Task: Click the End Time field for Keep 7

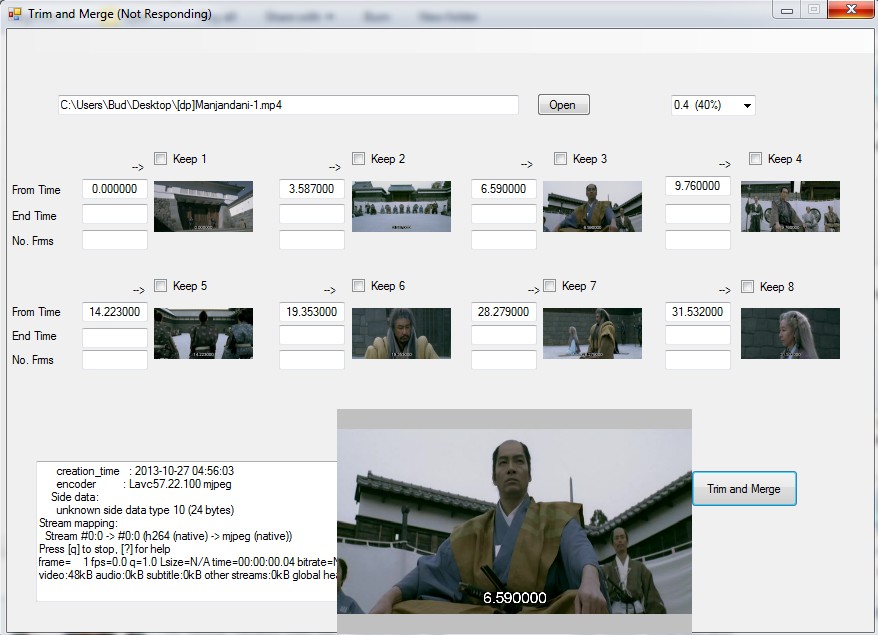Action: 503,335
